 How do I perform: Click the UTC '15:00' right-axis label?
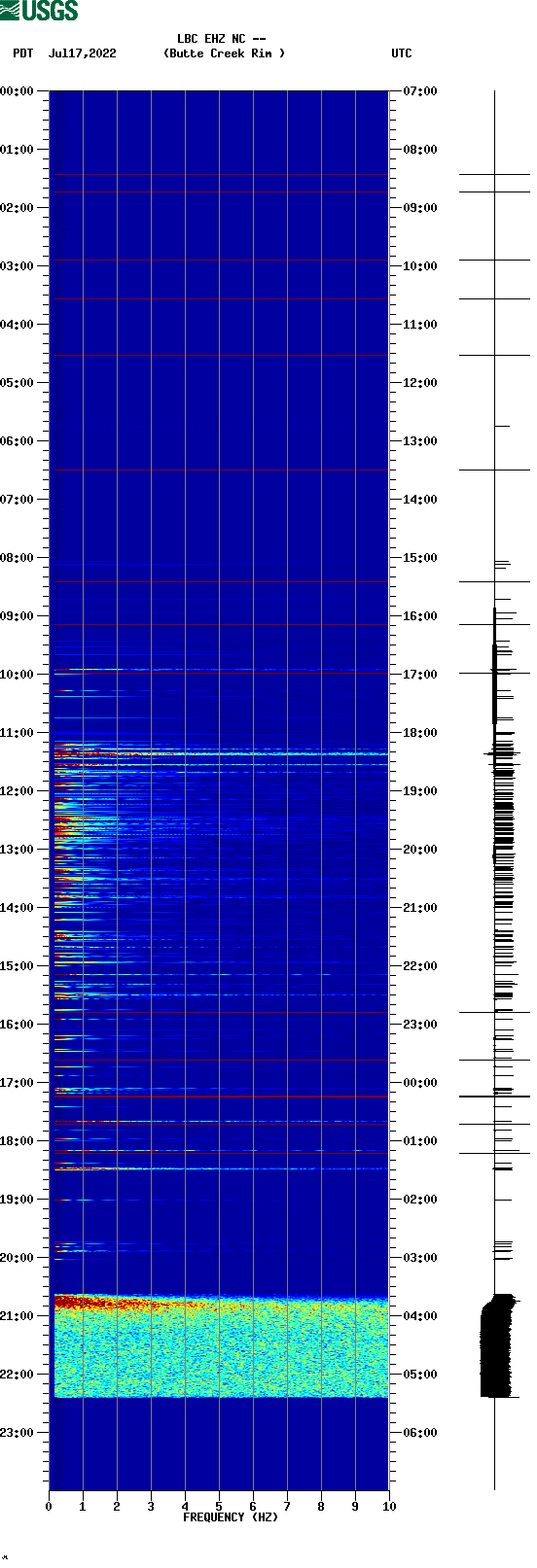tap(420, 558)
